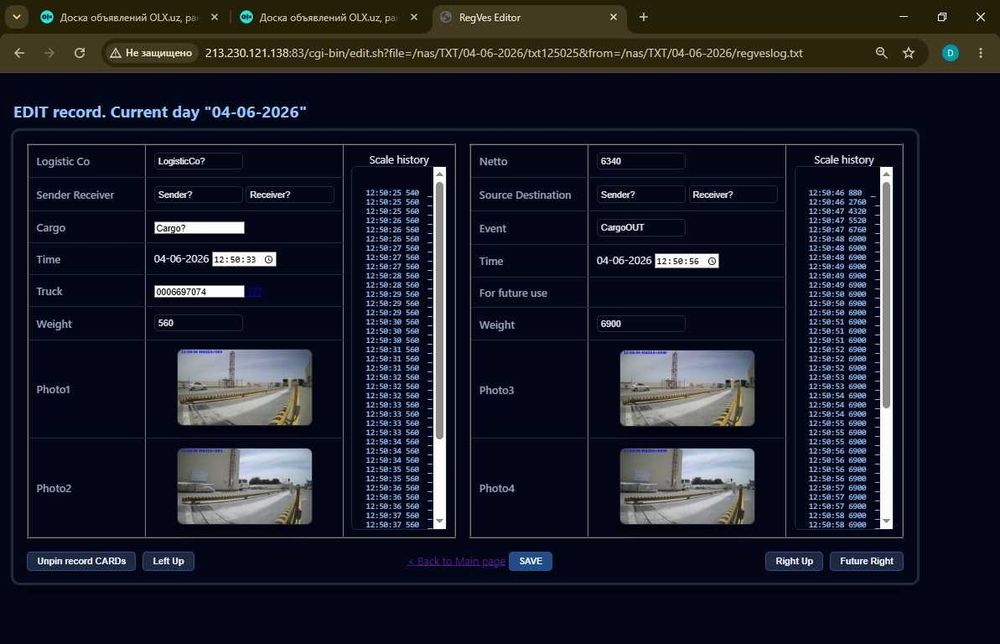Screen dimensions: 1000x644
Task: Click the right Scale history scrollbar thumb
Action: [886, 295]
